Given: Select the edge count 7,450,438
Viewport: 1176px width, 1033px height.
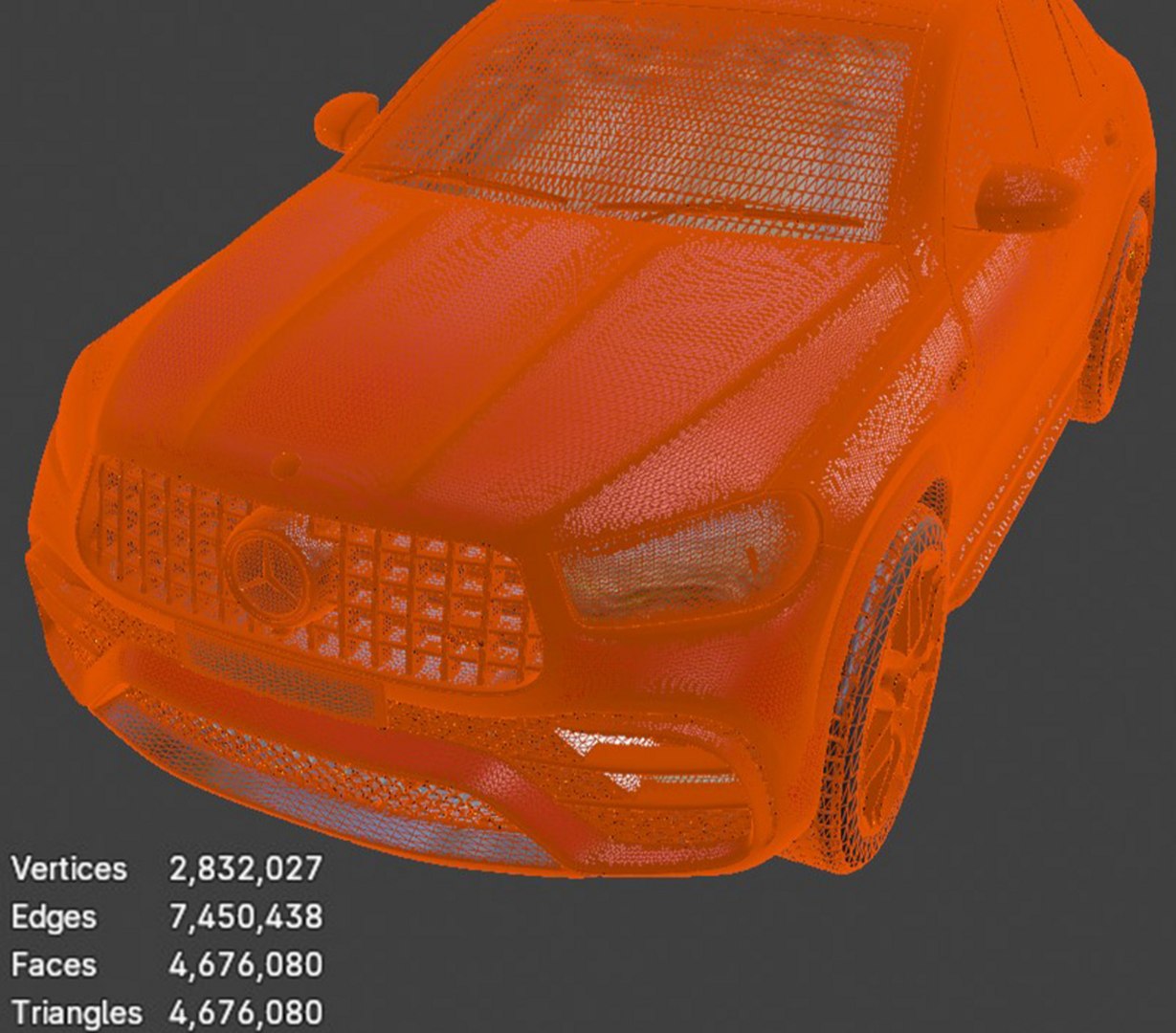Looking at the screenshot, I should [246, 917].
